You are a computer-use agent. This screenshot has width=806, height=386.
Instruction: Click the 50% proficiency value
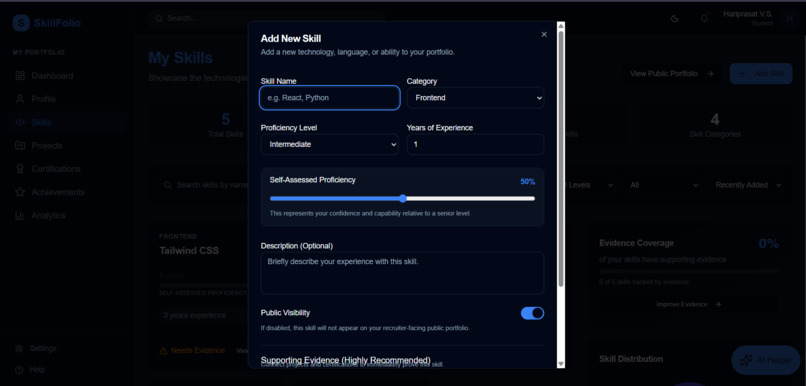click(527, 181)
